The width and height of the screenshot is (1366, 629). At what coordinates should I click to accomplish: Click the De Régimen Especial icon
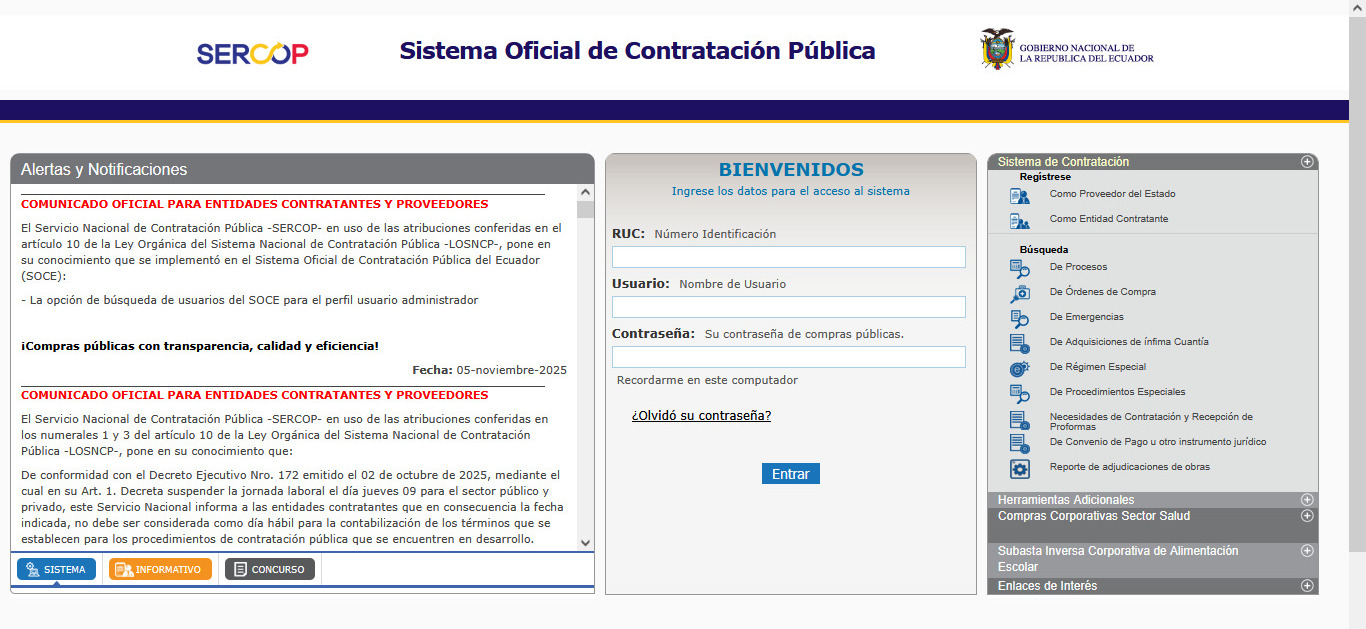[1019, 368]
